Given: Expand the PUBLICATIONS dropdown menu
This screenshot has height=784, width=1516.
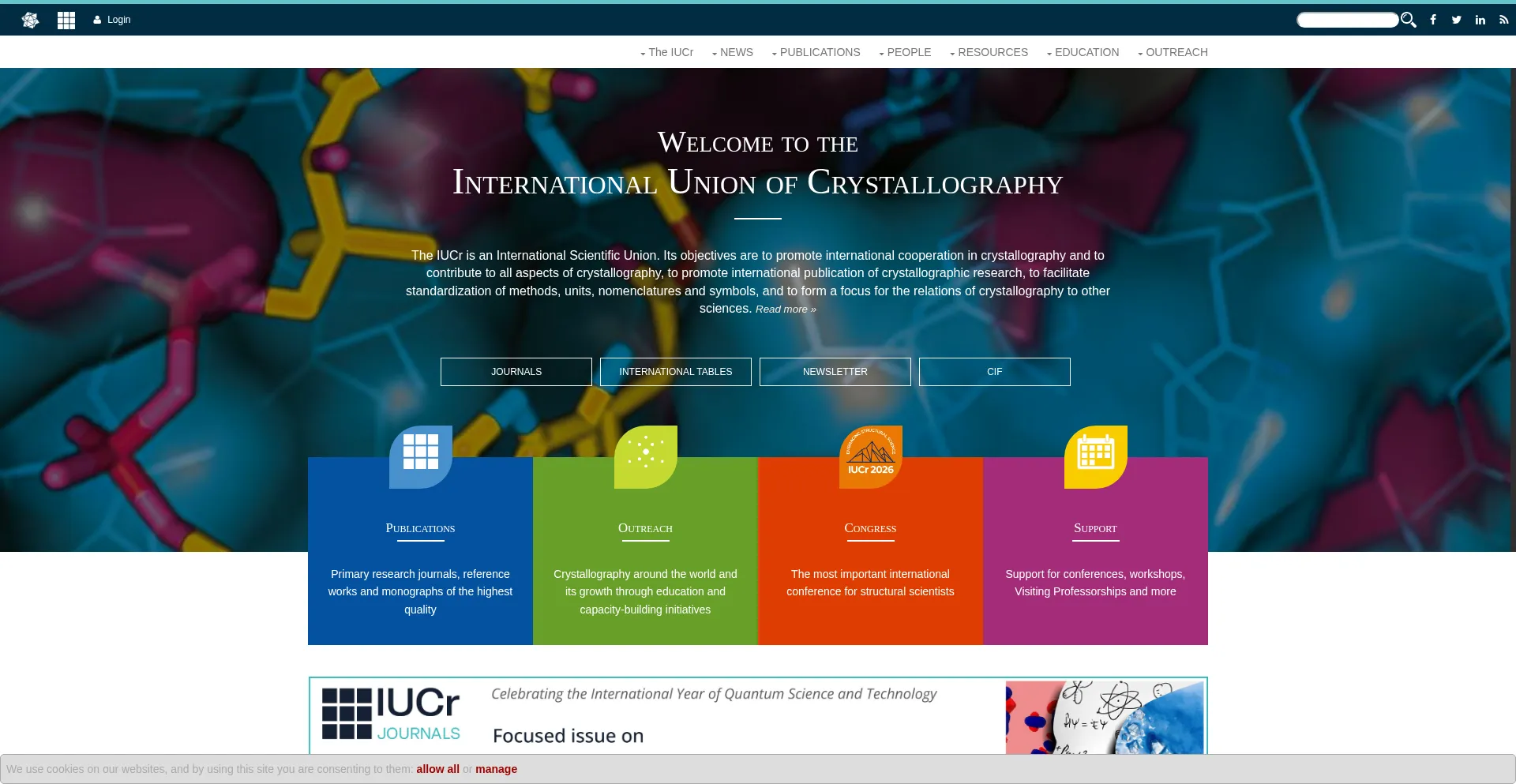Looking at the screenshot, I should pos(816,52).
